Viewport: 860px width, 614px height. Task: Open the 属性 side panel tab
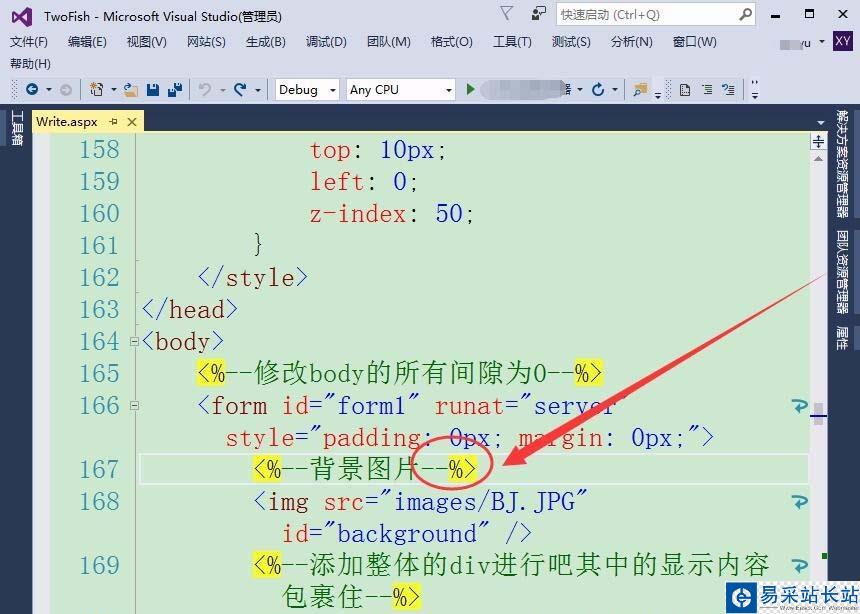[x=842, y=338]
